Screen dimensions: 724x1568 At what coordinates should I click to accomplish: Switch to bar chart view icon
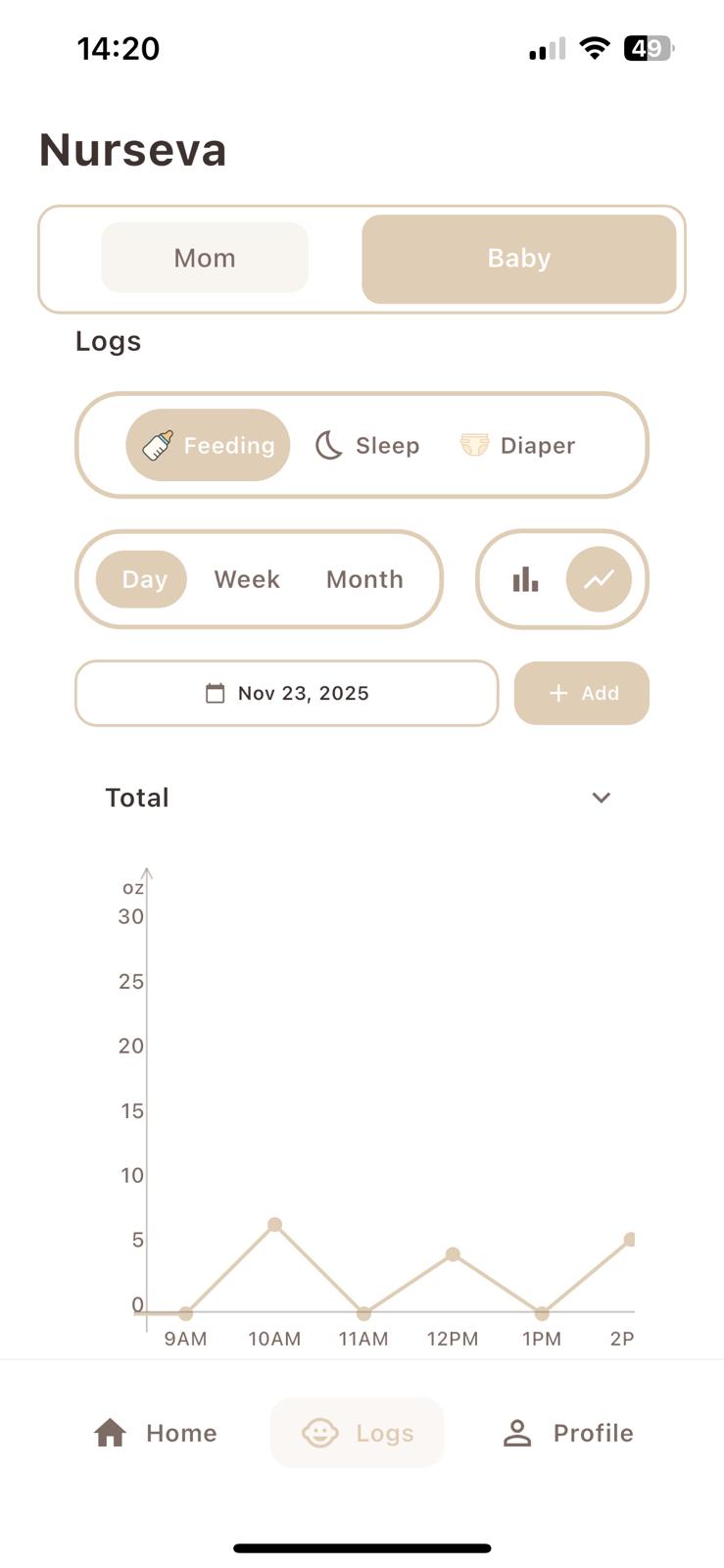[x=526, y=579]
